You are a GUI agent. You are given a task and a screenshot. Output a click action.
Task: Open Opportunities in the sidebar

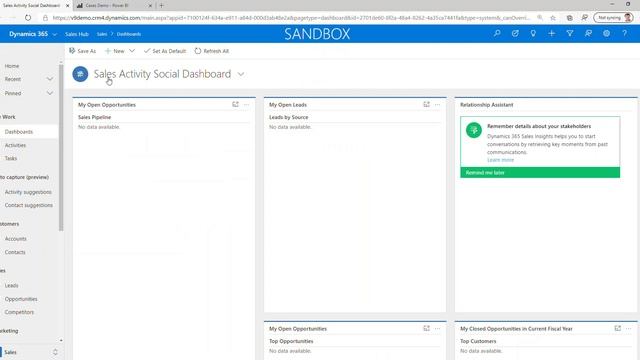pyautogui.click(x=21, y=299)
